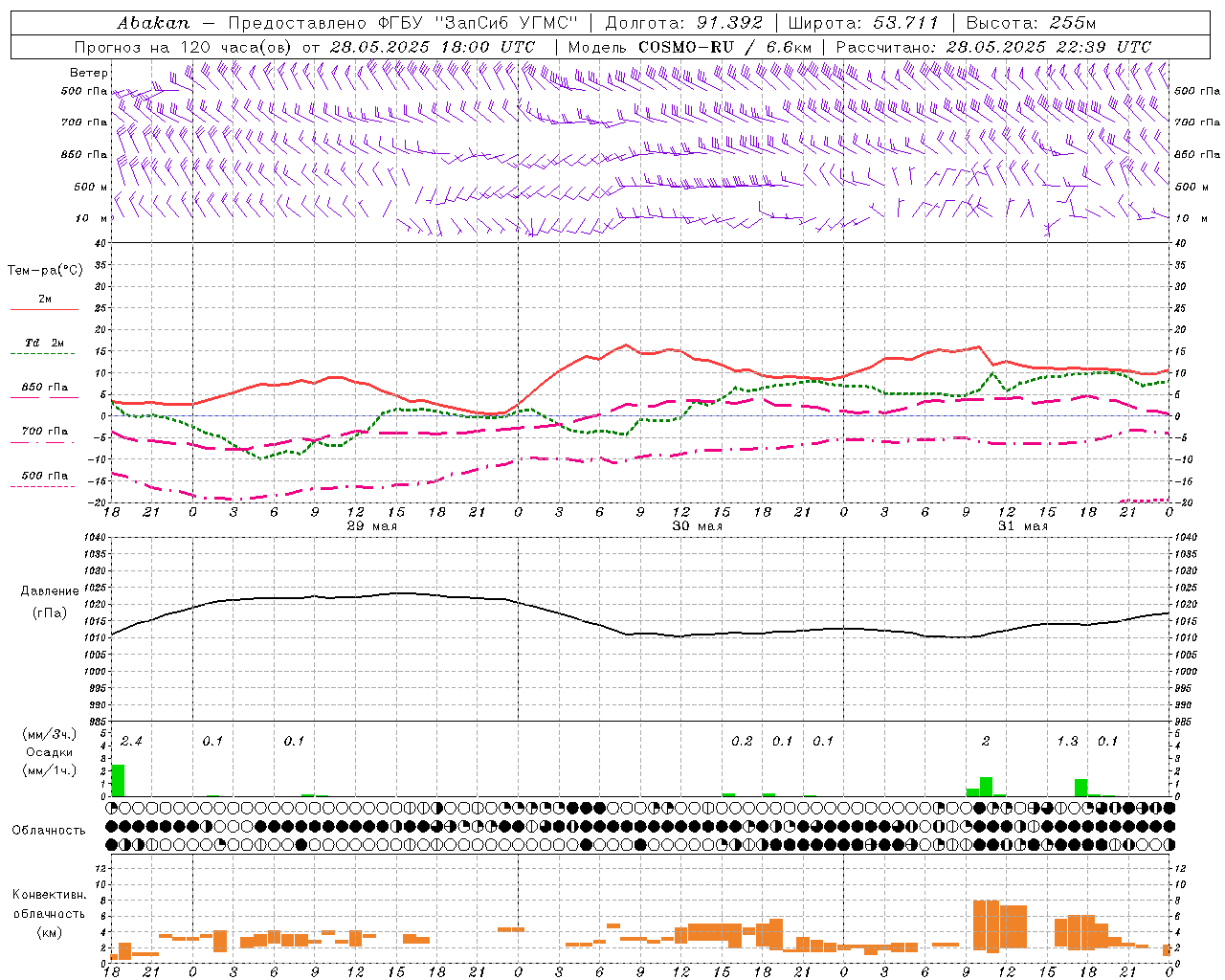Screen dimensions: 1225x980
Task: Click the tall green precipitation bar under "2.4"
Action: (x=118, y=780)
